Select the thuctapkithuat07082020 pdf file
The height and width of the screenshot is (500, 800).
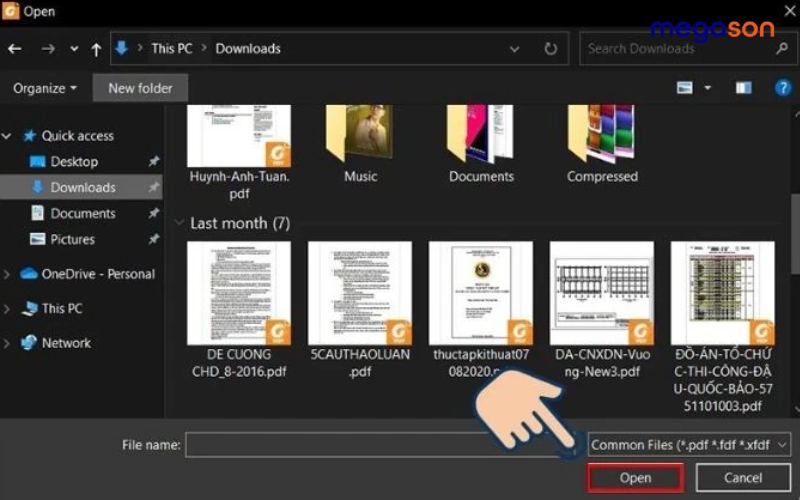481,310
